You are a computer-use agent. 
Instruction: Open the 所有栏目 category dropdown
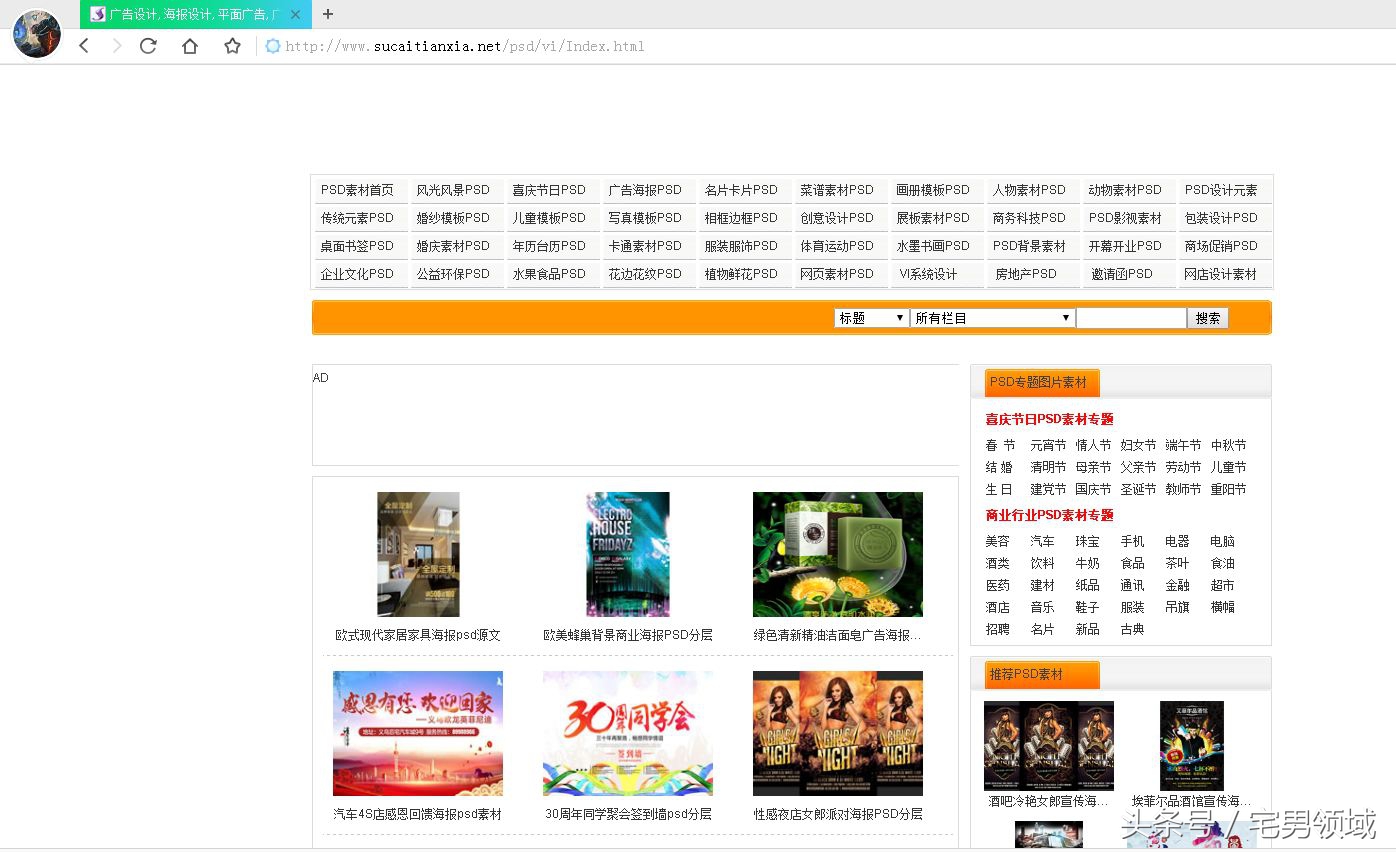coord(991,317)
